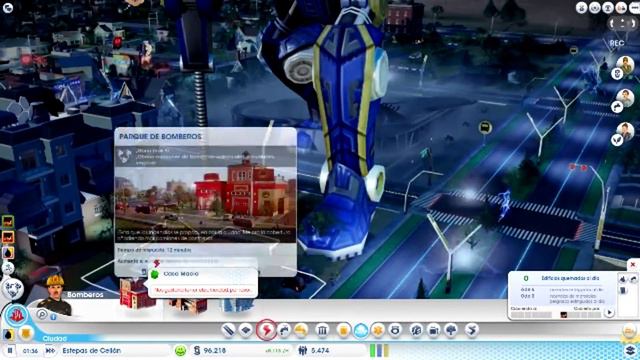Close the fire data panel with red X
The width and height of the screenshot is (640, 360).
pos(633,264)
